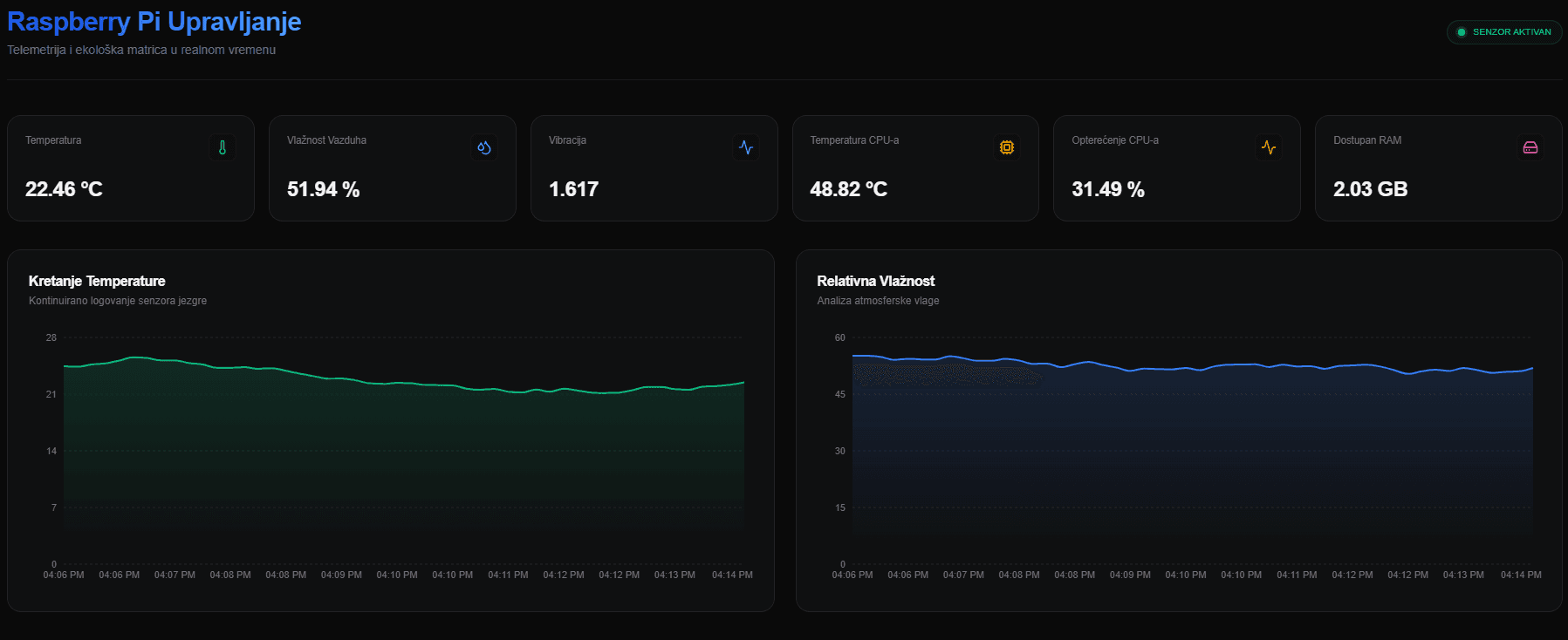Click the 21 y-axis label in temperature chart
The image size is (1568, 640).
(x=51, y=394)
